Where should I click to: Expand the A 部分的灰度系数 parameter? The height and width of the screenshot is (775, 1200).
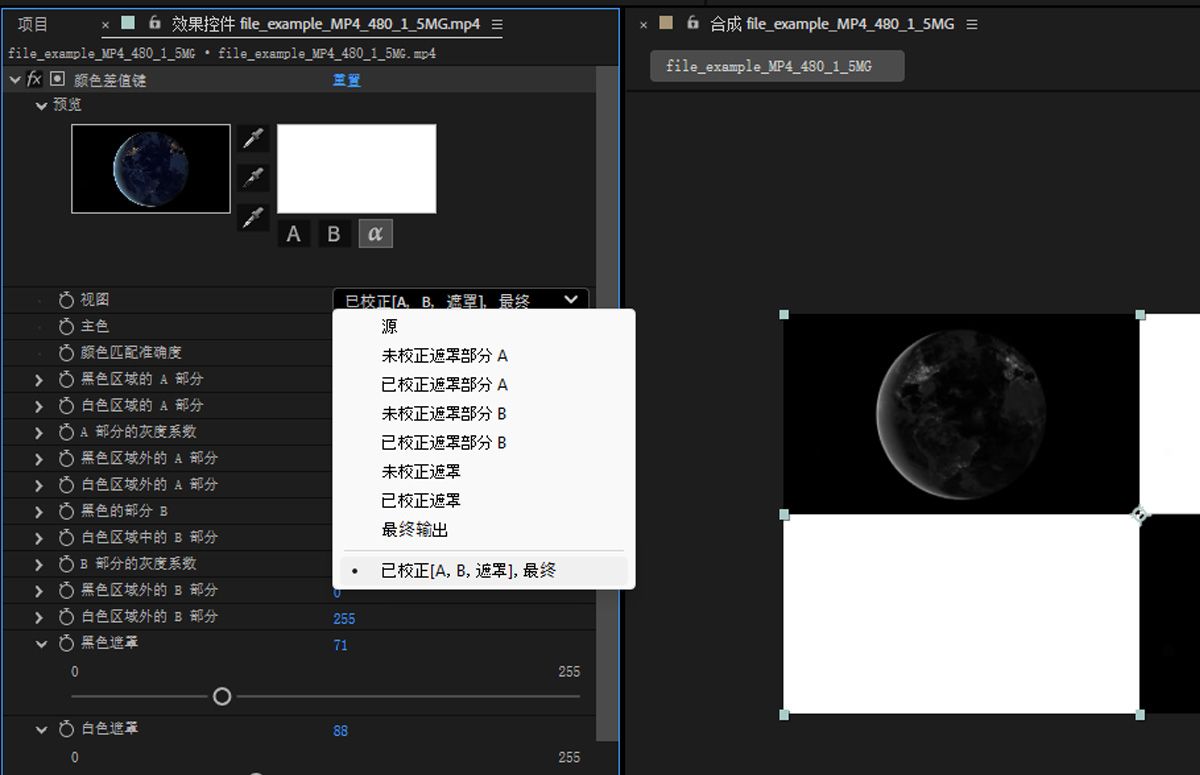[x=37, y=432]
